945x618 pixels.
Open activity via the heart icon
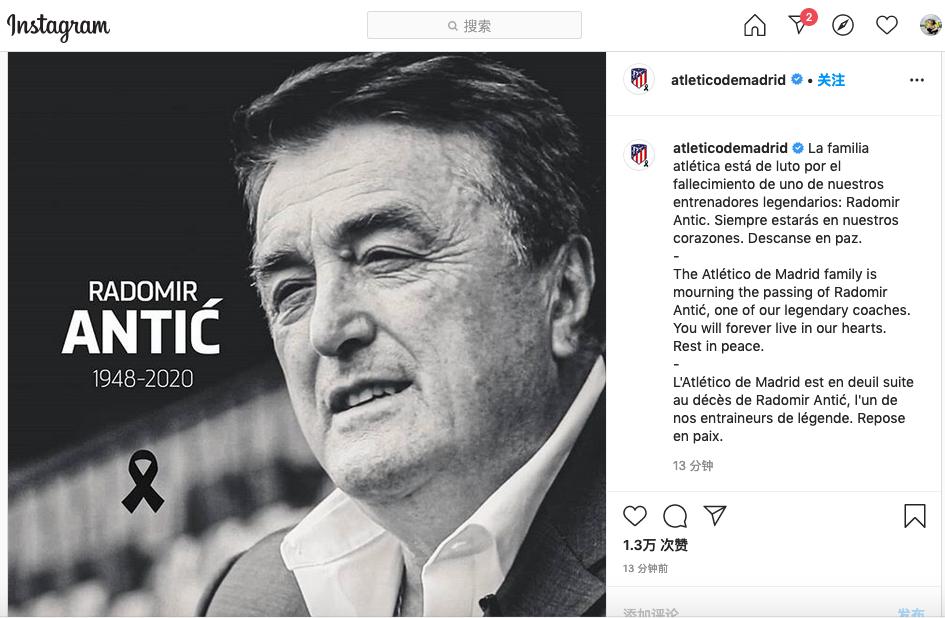pos(886,23)
